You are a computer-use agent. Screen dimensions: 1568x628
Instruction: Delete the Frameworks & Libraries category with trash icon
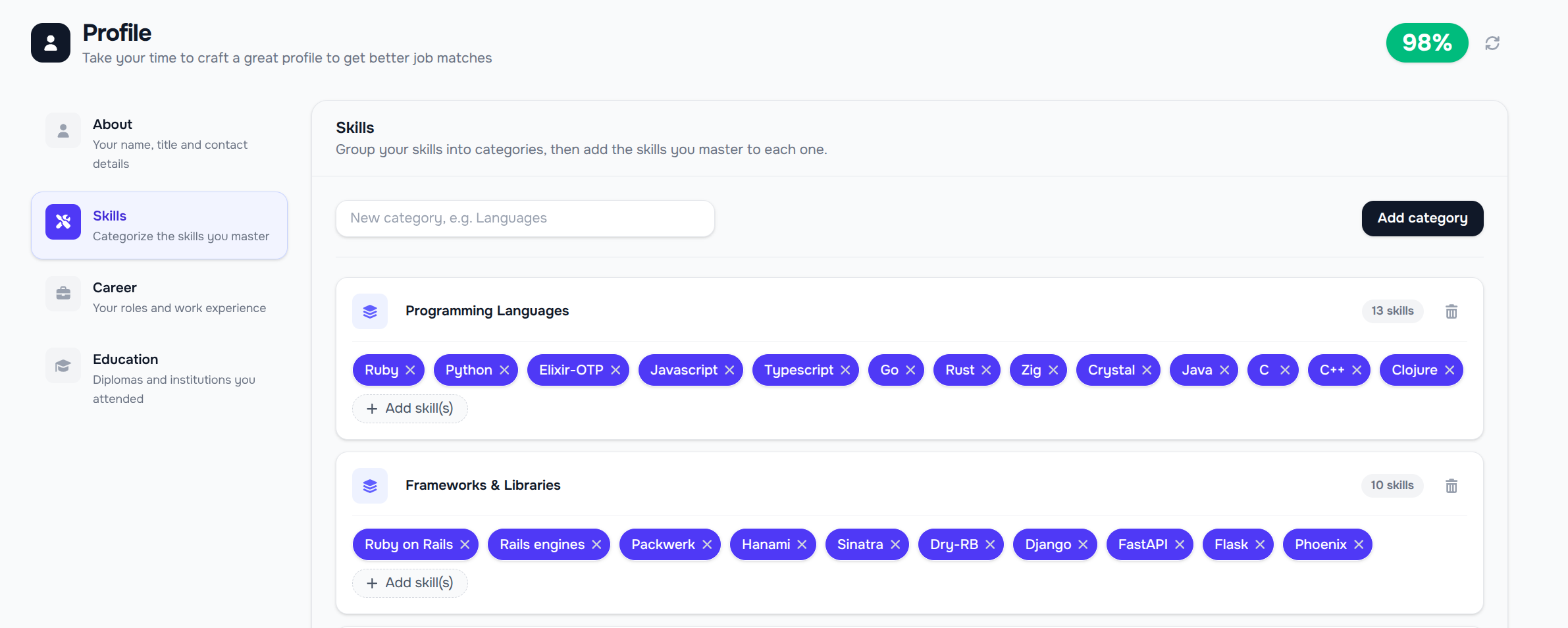tap(1451, 486)
